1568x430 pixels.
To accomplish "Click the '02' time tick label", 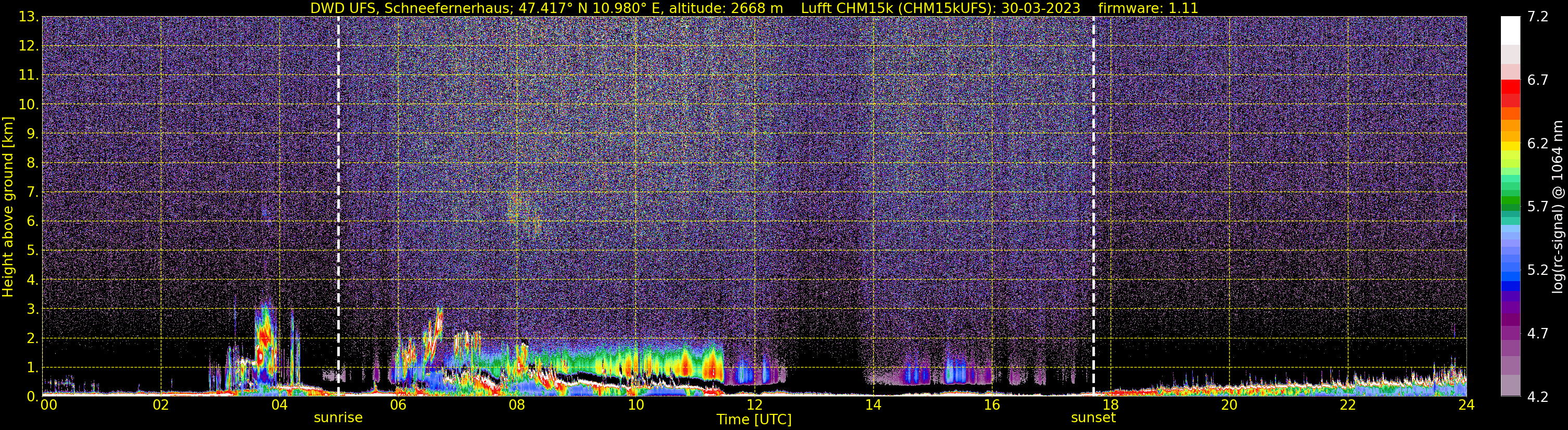I will point(161,406).
